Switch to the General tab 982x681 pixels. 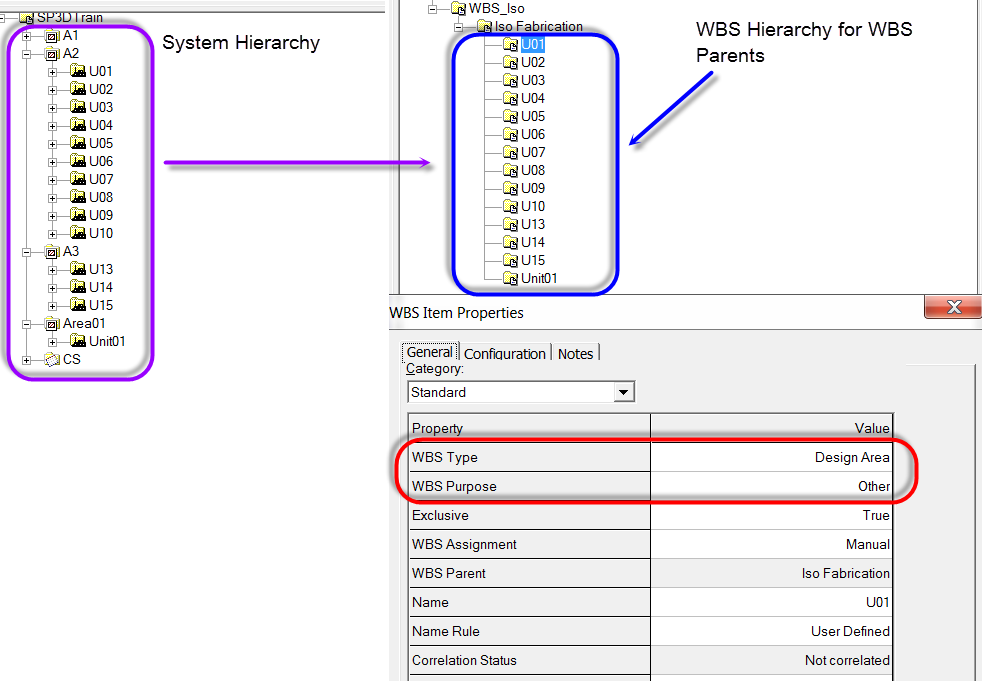430,352
